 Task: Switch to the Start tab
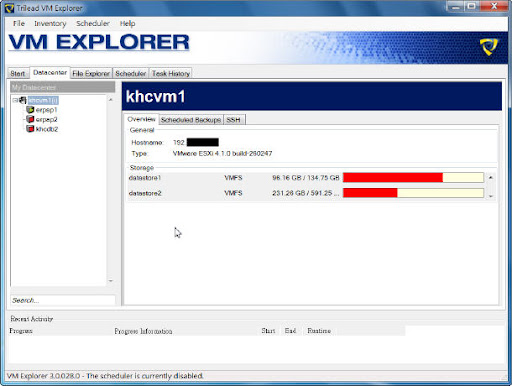pyautogui.click(x=18, y=74)
